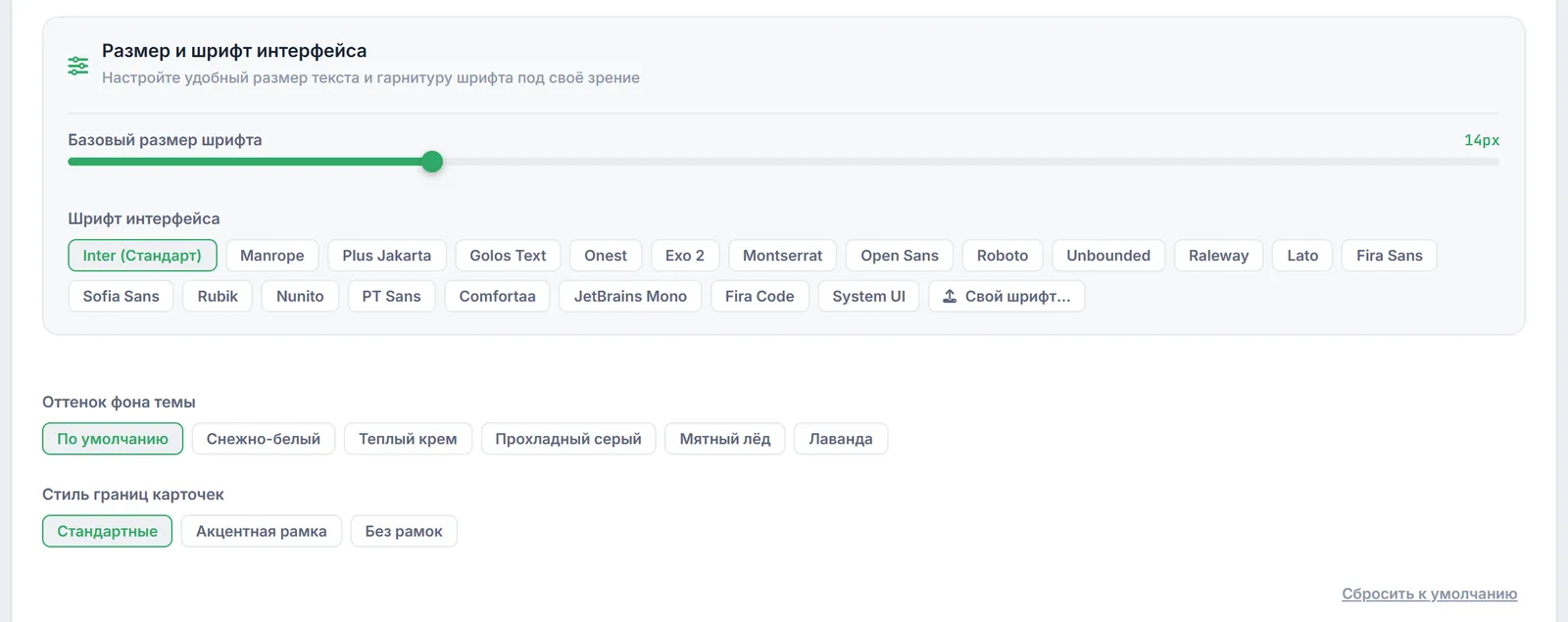The height and width of the screenshot is (622, 1568).
Task: Click the Базовый размер шрифта label
Action: [165, 140]
